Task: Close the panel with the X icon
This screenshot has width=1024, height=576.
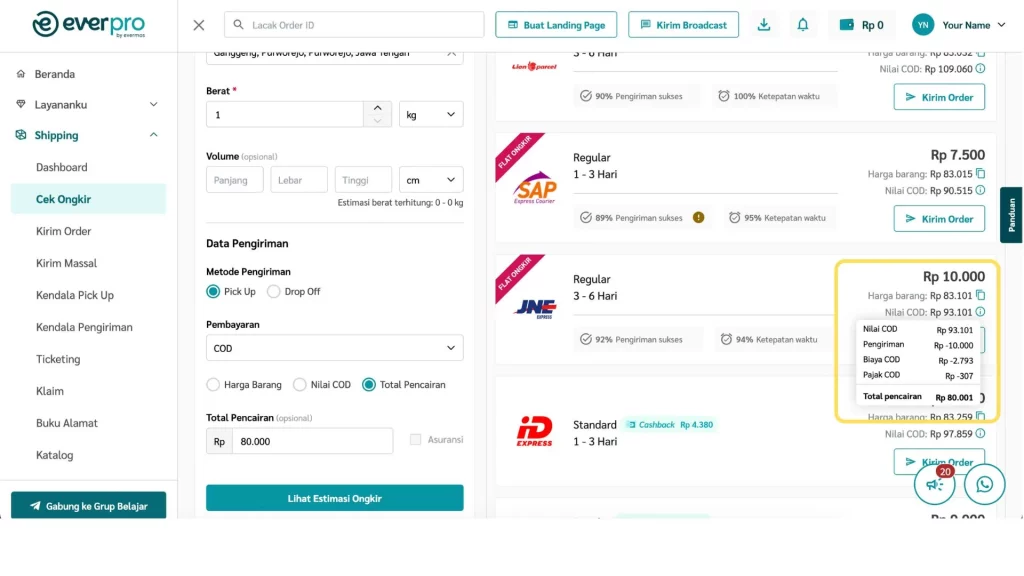Action: click(x=199, y=25)
